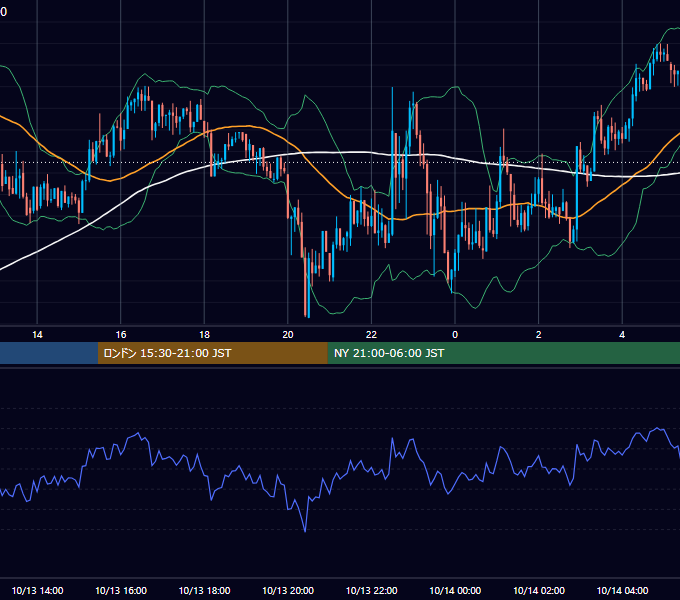Click the 10/13 22:00 date label
This screenshot has height=600, width=680.
click(371, 590)
